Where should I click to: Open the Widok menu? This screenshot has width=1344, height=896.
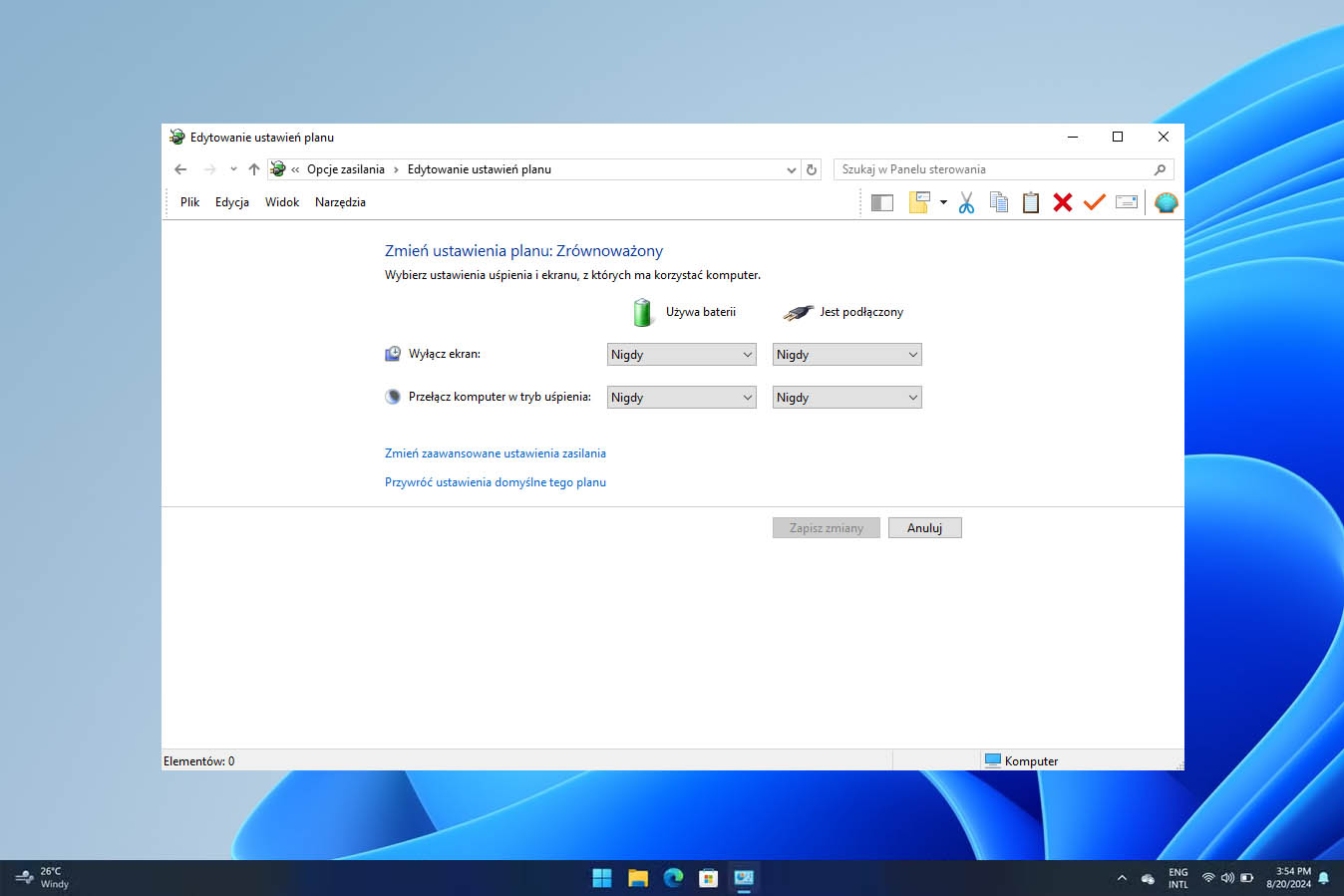tap(282, 202)
